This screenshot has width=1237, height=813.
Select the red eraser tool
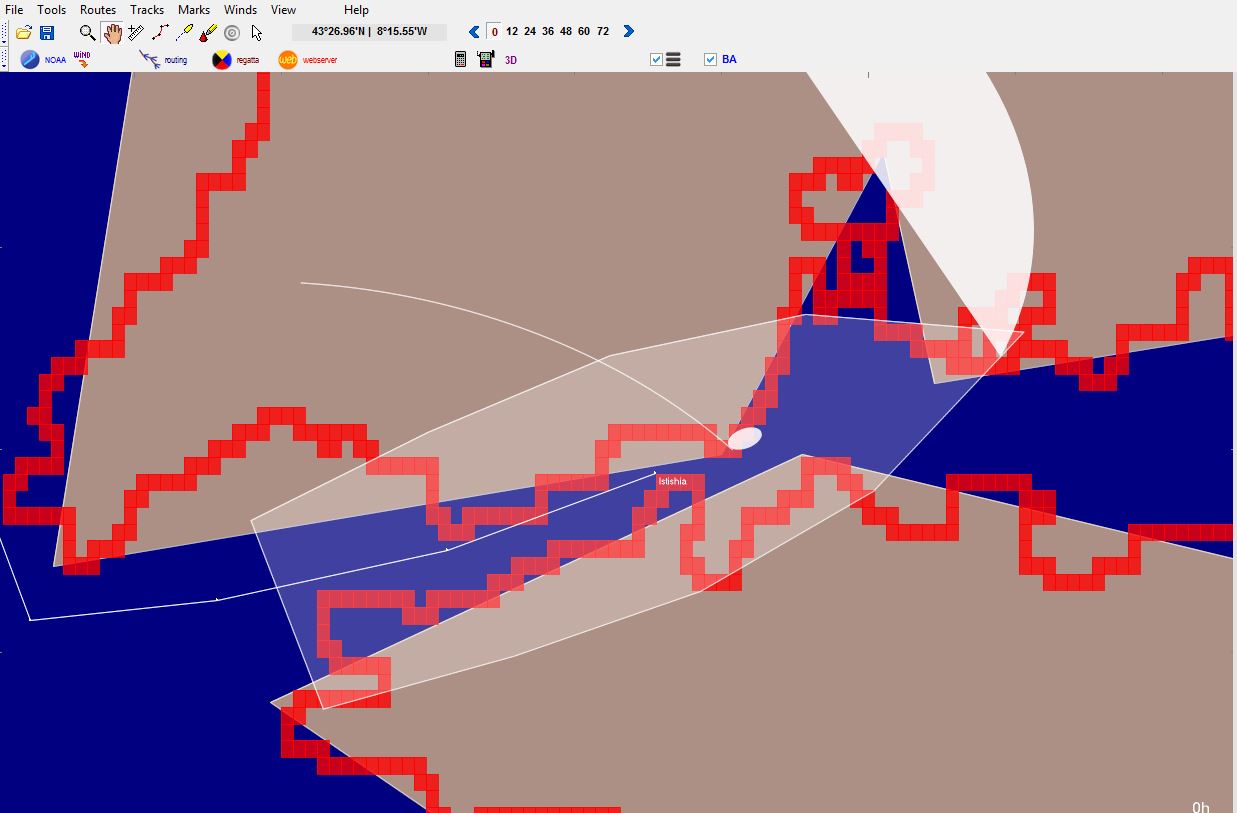pyautogui.click(x=208, y=32)
